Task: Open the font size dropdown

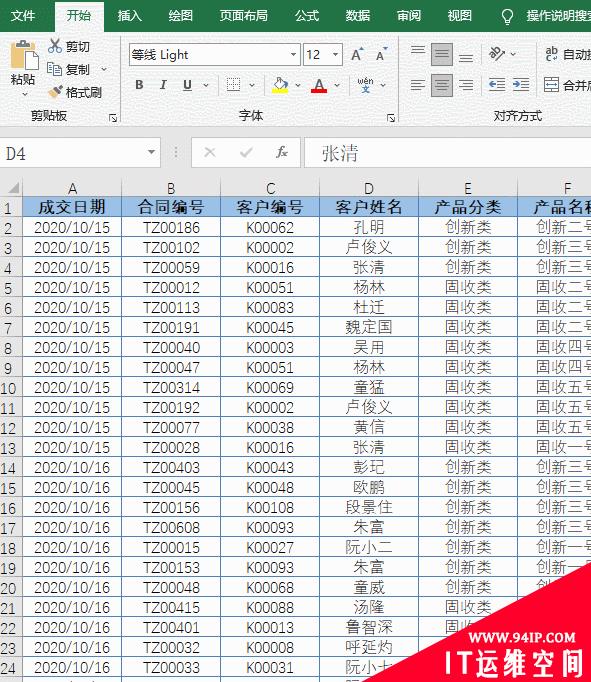Action: pos(335,55)
